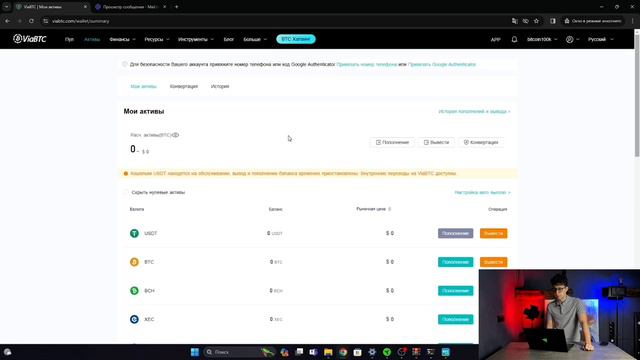Open the ViaBTC logo home link
The width and height of the screenshot is (640, 360).
[x=30, y=39]
